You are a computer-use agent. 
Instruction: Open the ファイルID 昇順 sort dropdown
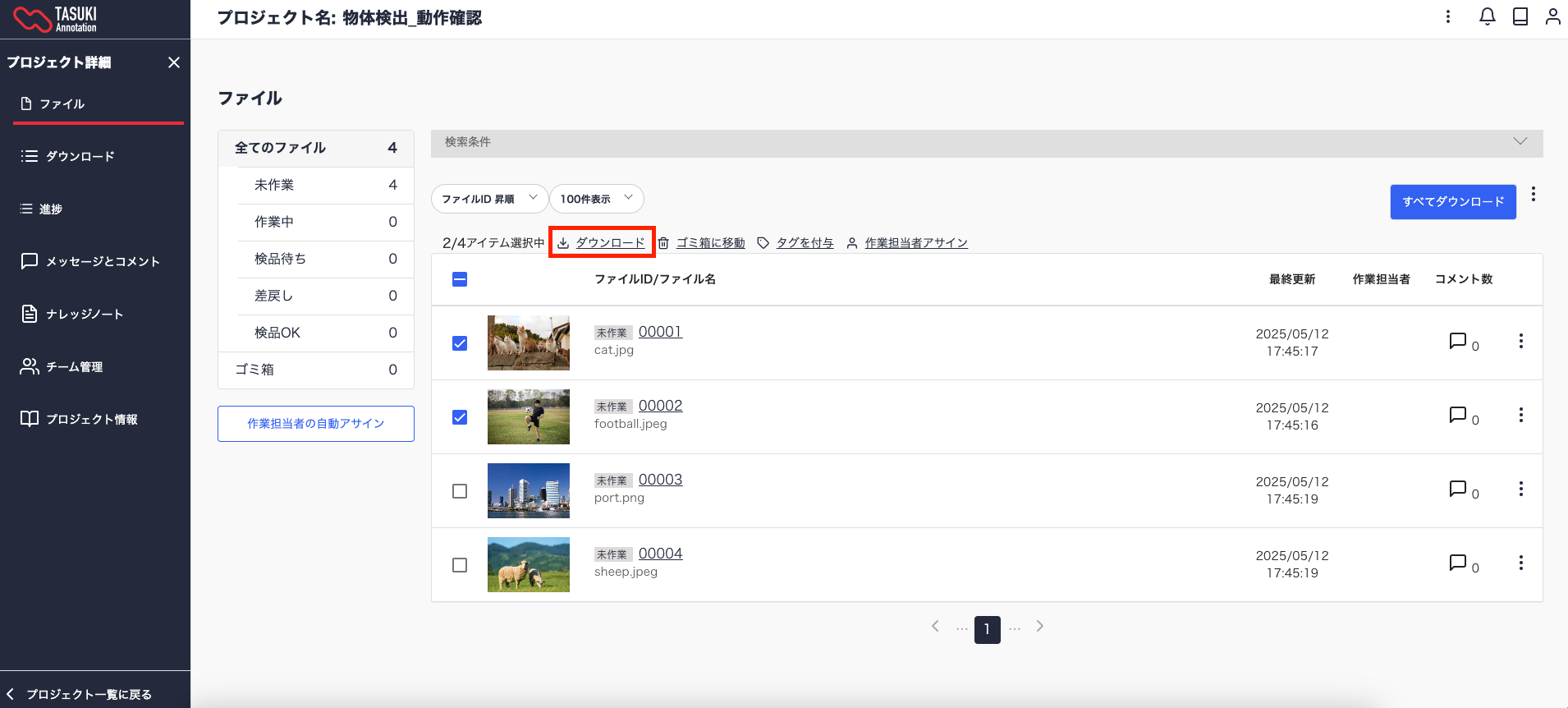489,199
